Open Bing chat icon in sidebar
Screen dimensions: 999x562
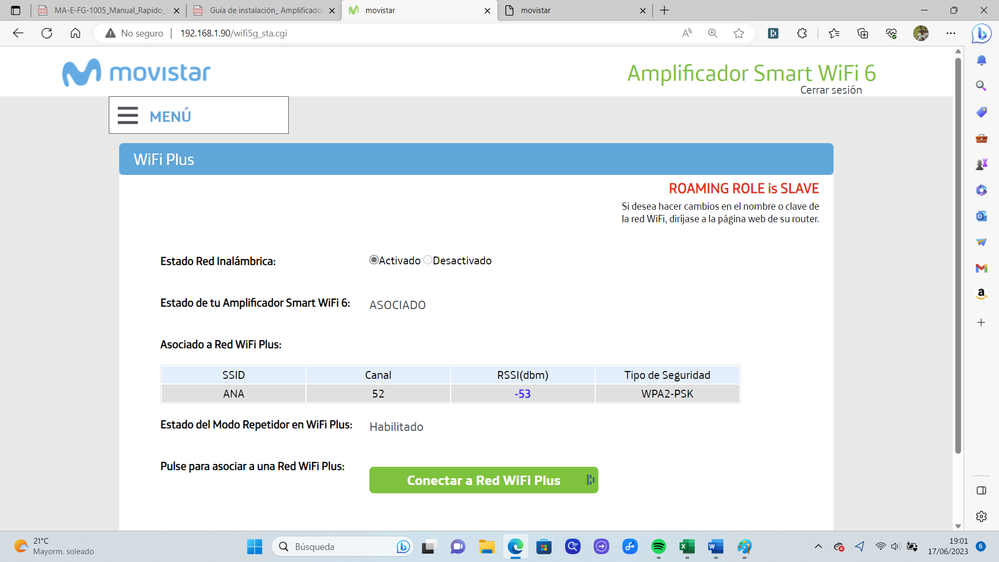(x=982, y=34)
